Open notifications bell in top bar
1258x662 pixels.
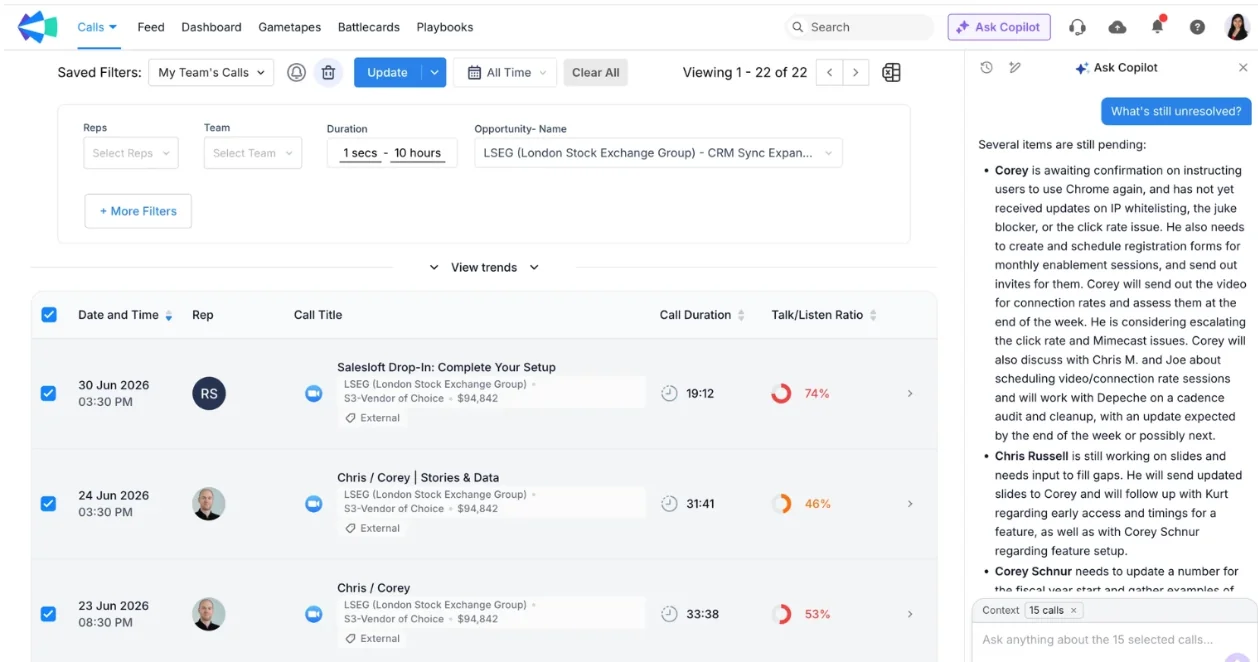click(1157, 26)
